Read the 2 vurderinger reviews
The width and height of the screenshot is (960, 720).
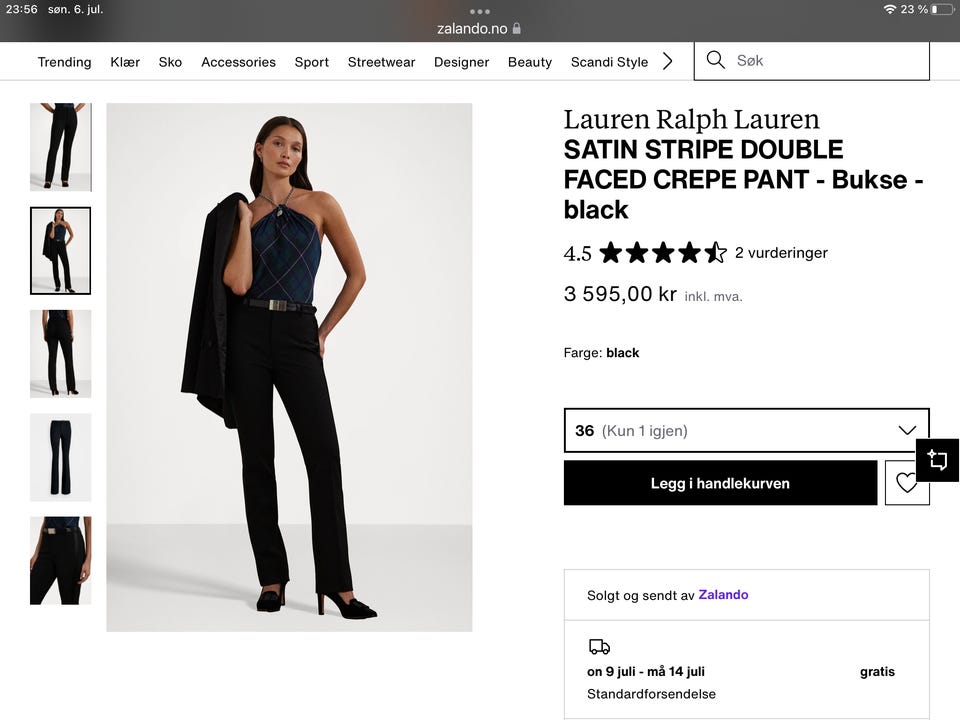pos(781,253)
